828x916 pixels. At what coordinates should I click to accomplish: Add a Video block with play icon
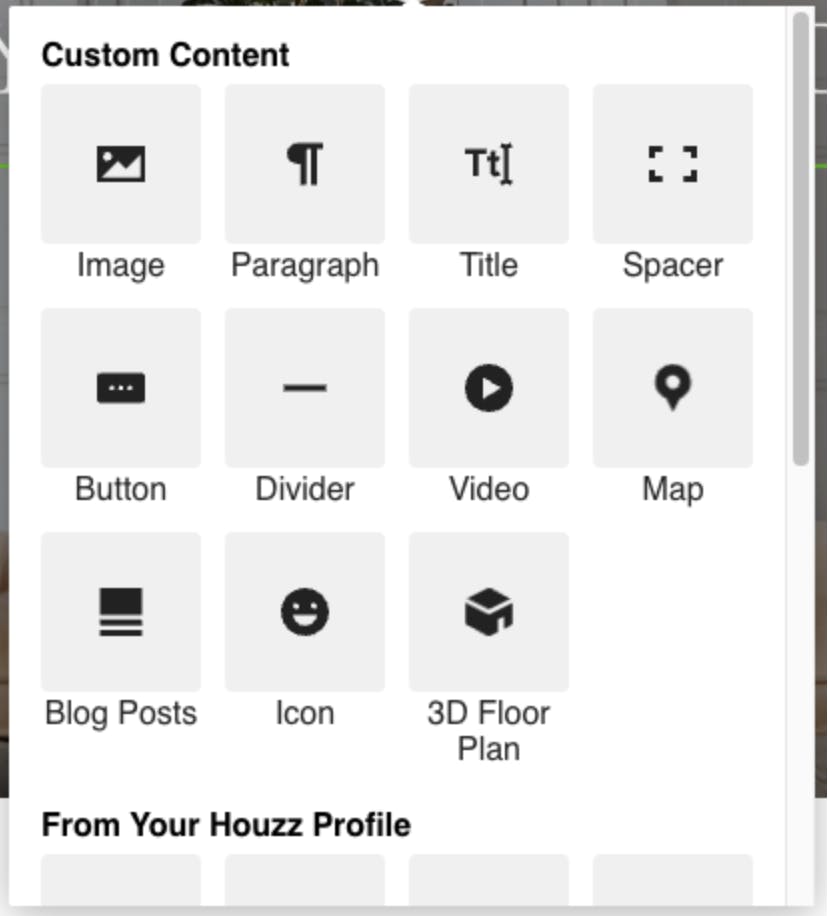coord(489,388)
